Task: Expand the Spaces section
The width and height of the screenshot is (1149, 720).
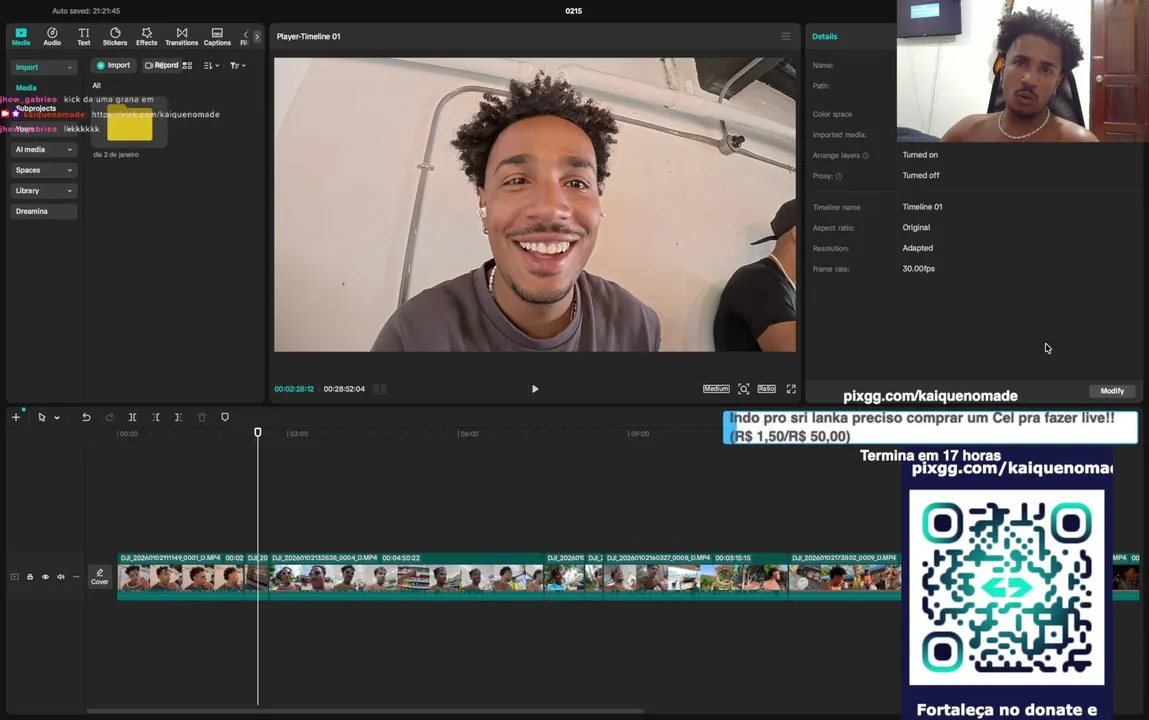Action: (x=44, y=170)
